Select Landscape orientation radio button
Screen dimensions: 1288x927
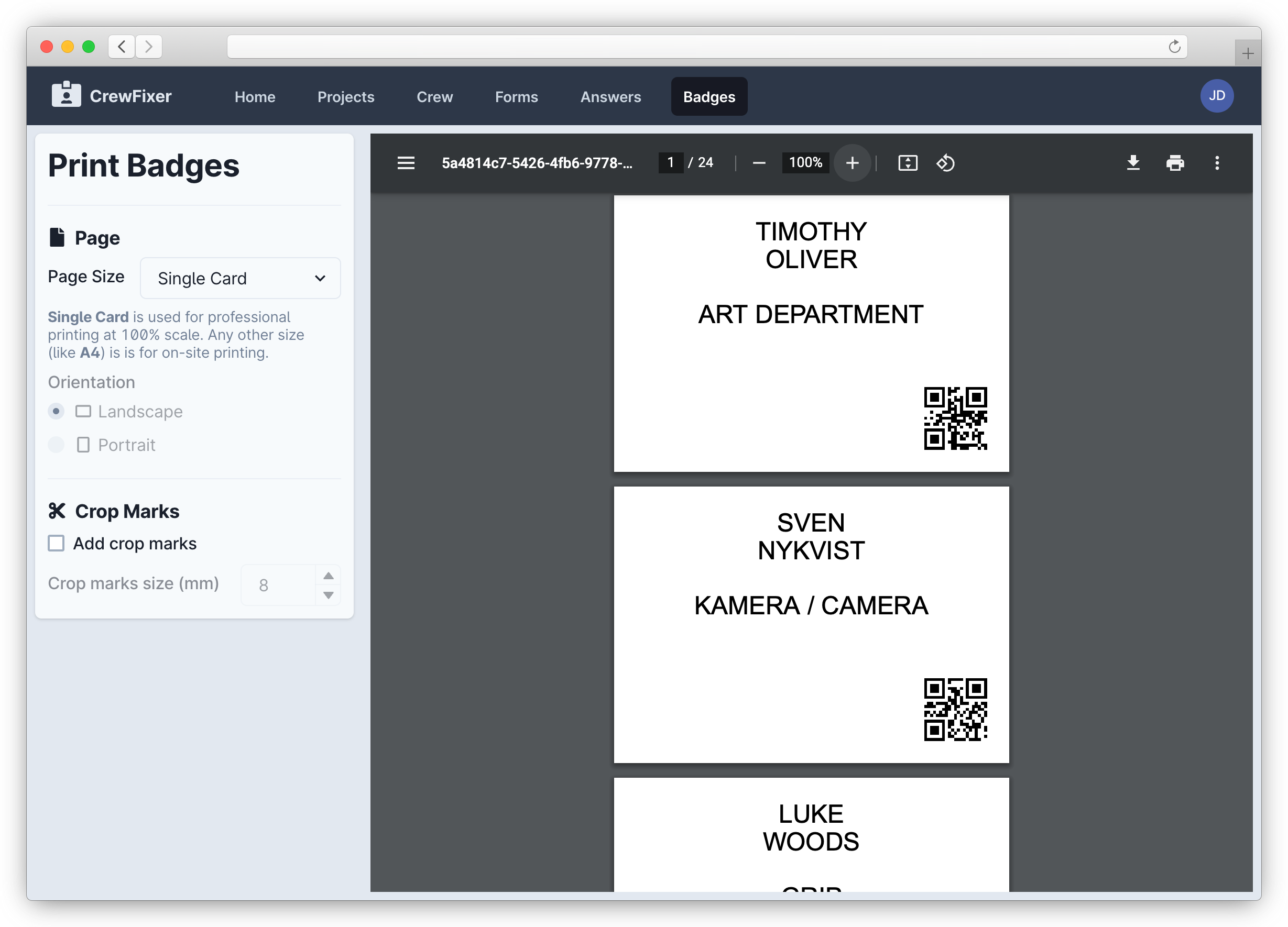56,411
